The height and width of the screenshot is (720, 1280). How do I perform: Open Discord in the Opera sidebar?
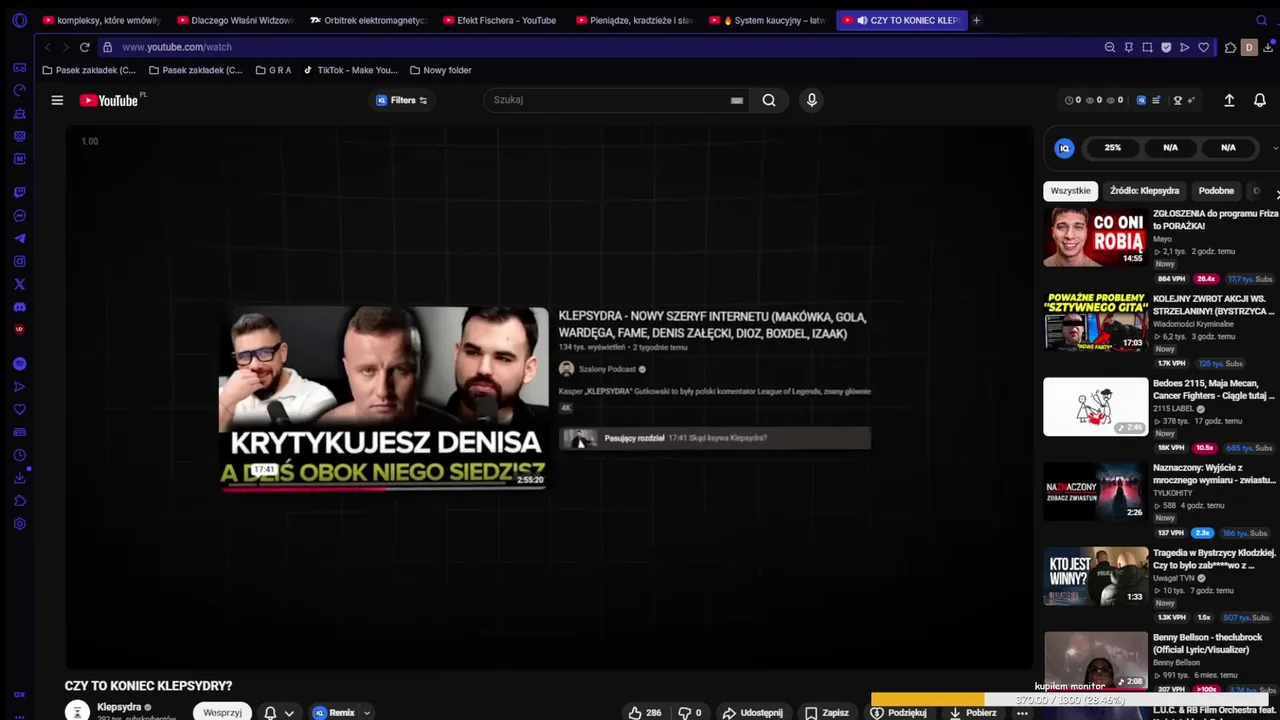[19, 307]
